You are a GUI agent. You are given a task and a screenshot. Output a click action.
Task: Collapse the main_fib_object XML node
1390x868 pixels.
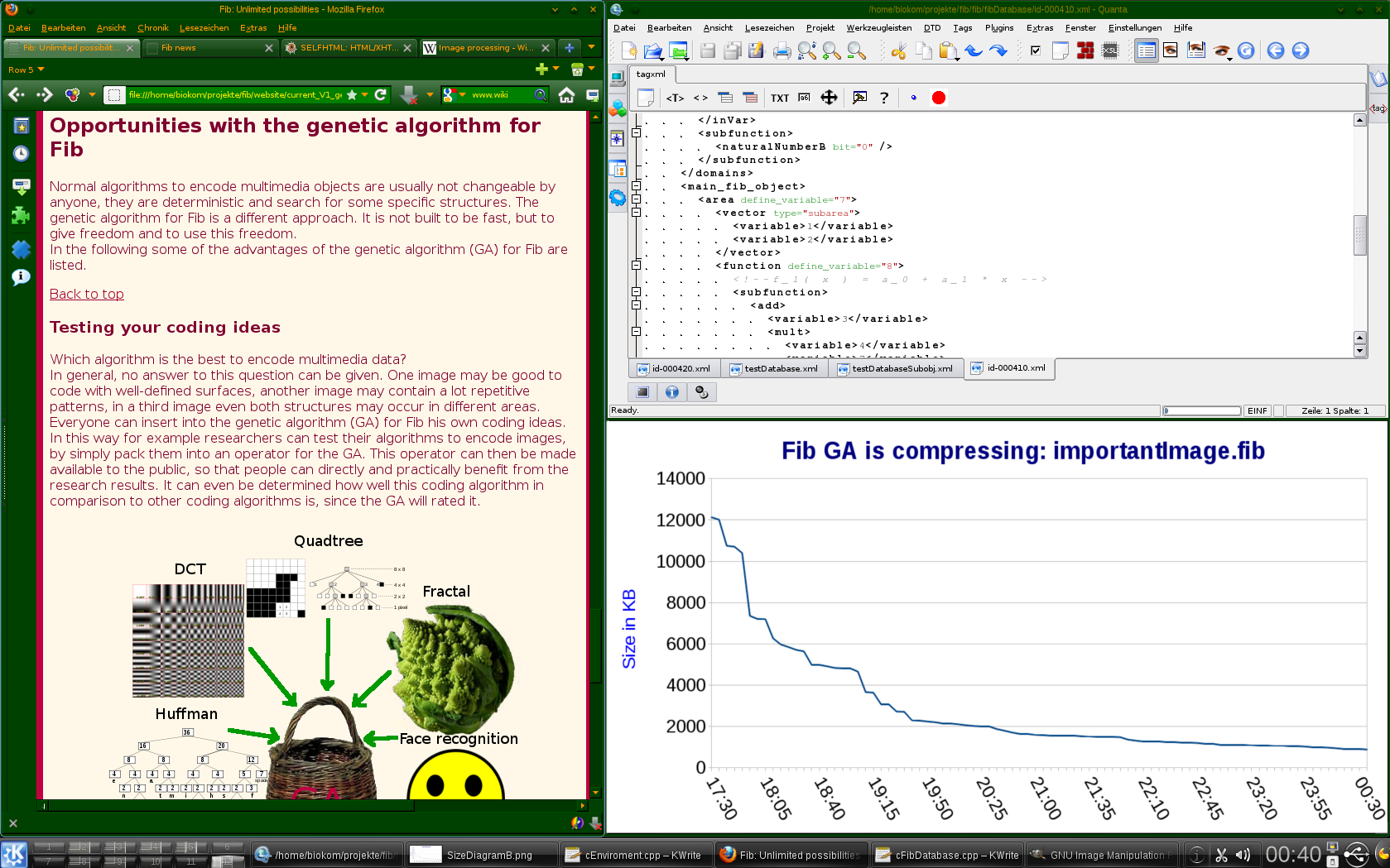[636, 186]
